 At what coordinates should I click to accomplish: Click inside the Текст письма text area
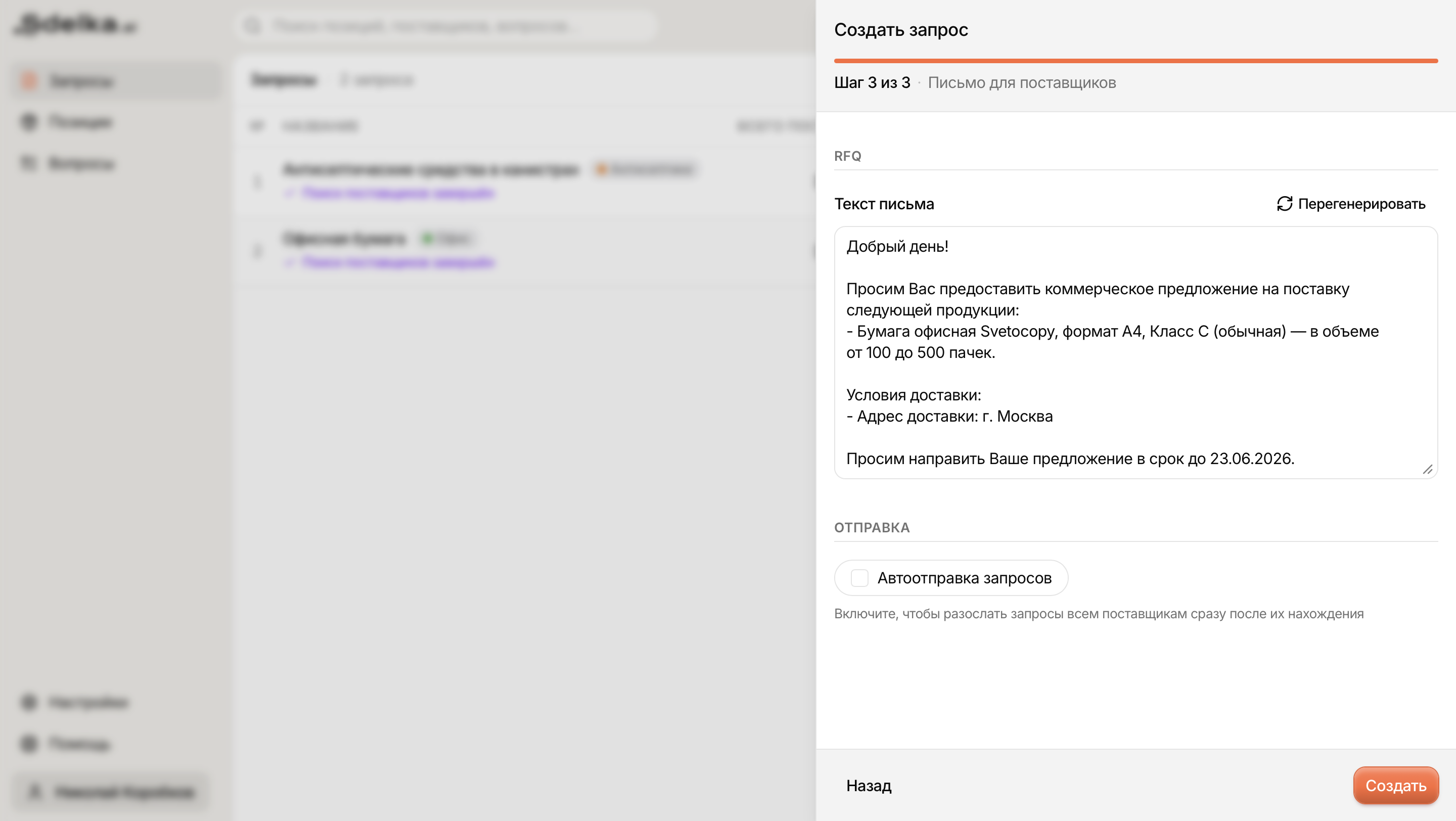[x=1135, y=352]
